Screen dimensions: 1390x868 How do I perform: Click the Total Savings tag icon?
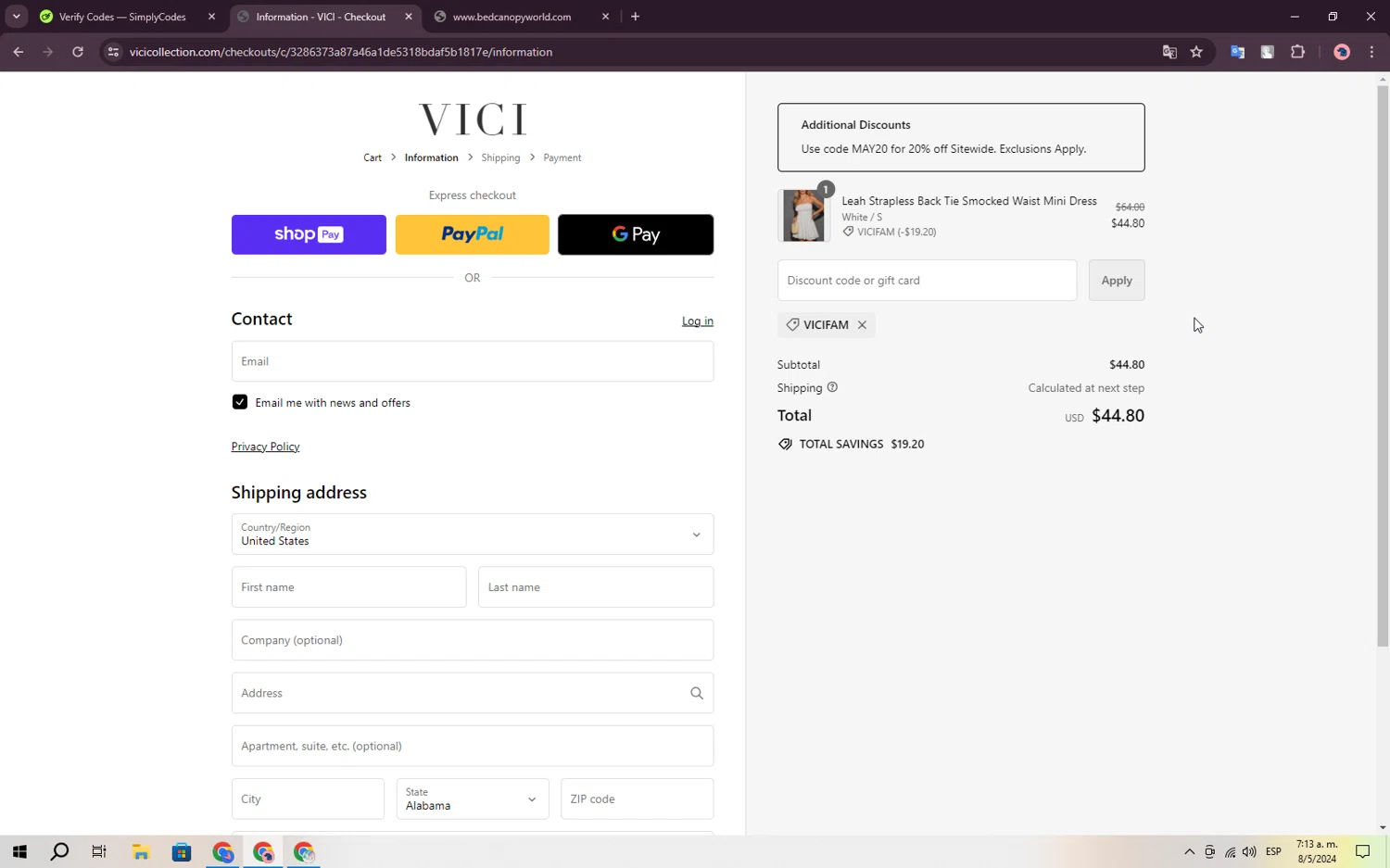[x=785, y=445]
